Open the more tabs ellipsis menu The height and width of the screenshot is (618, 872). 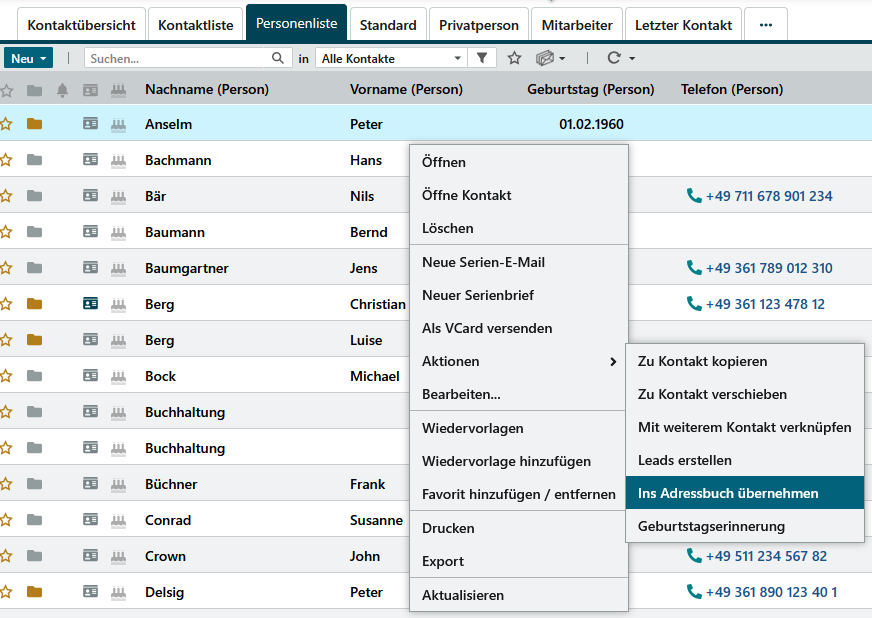[x=765, y=24]
